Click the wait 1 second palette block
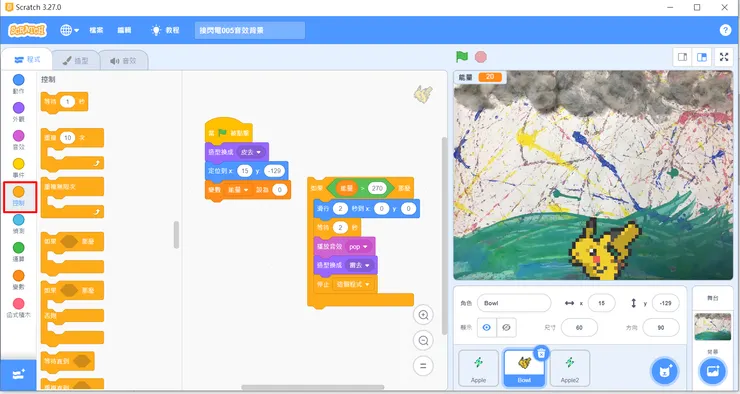This screenshot has height=394, width=740. click(x=65, y=102)
